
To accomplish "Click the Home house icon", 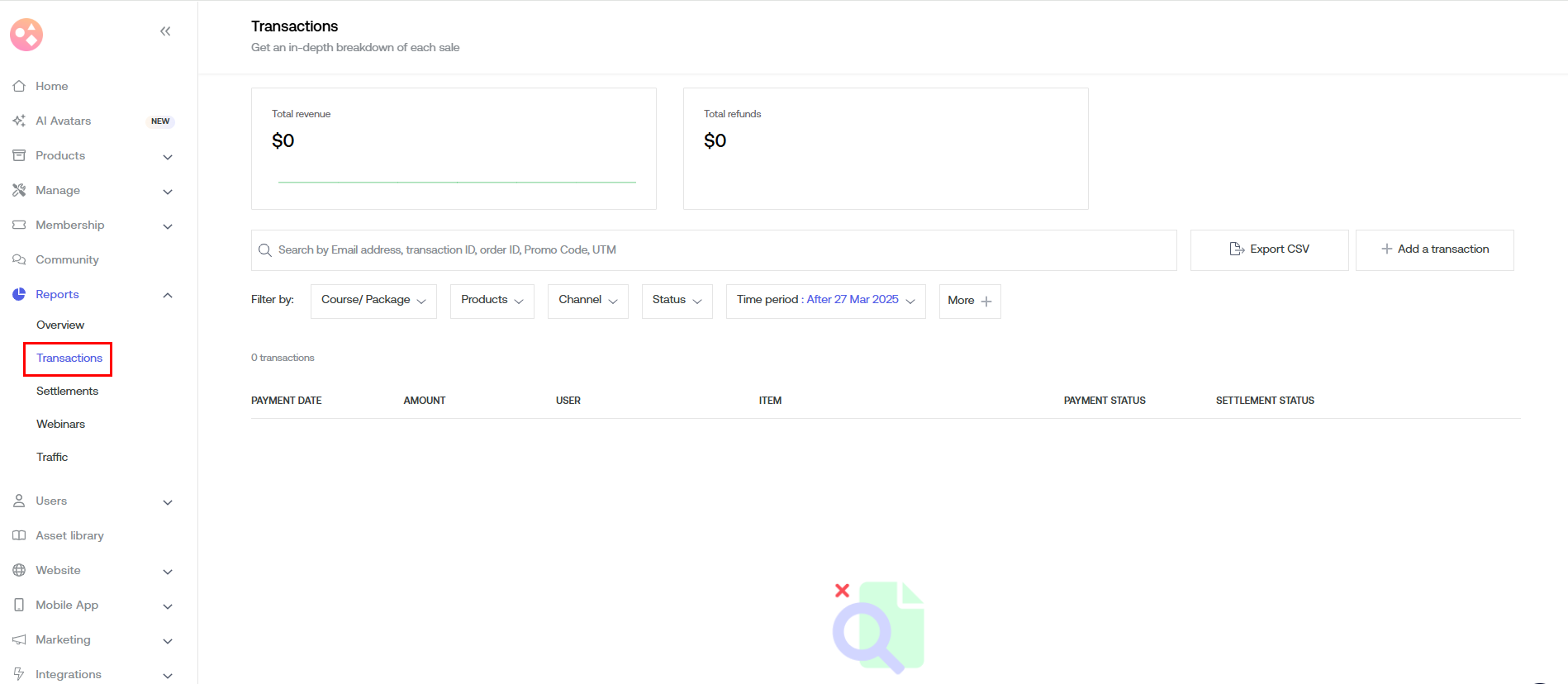I will (19, 86).
